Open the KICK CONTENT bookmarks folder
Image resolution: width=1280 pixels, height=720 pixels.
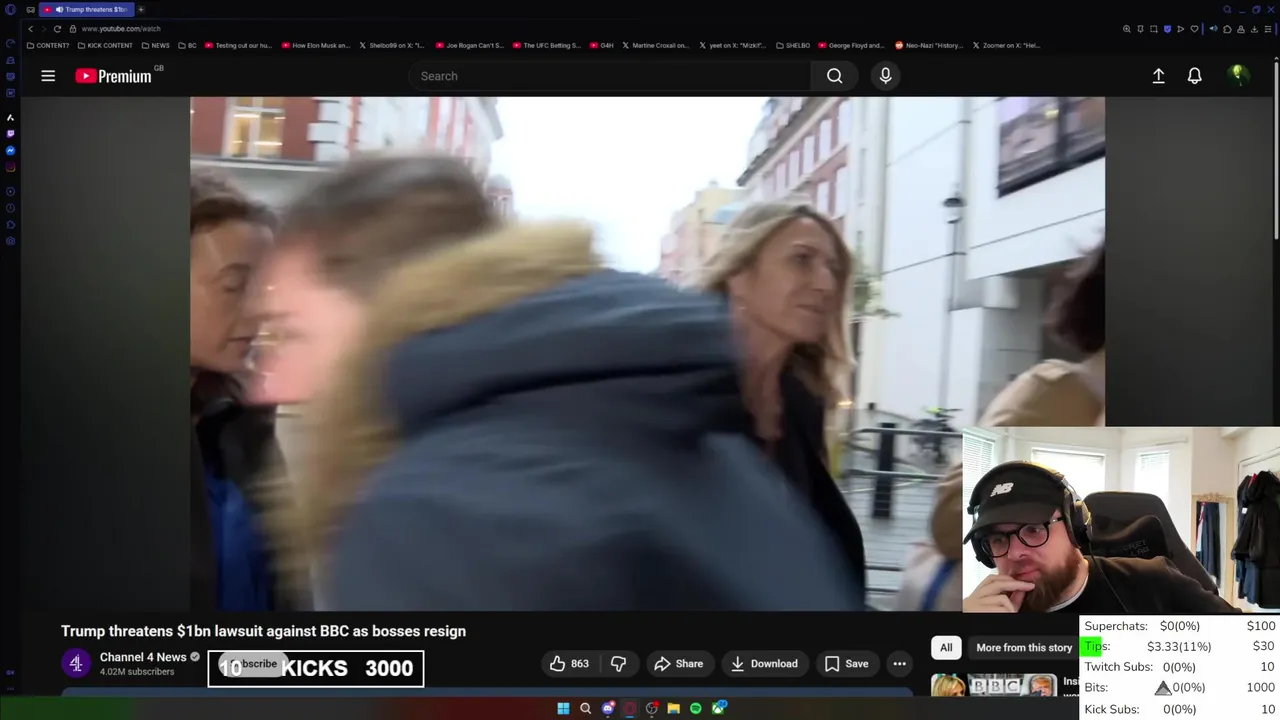coord(105,45)
